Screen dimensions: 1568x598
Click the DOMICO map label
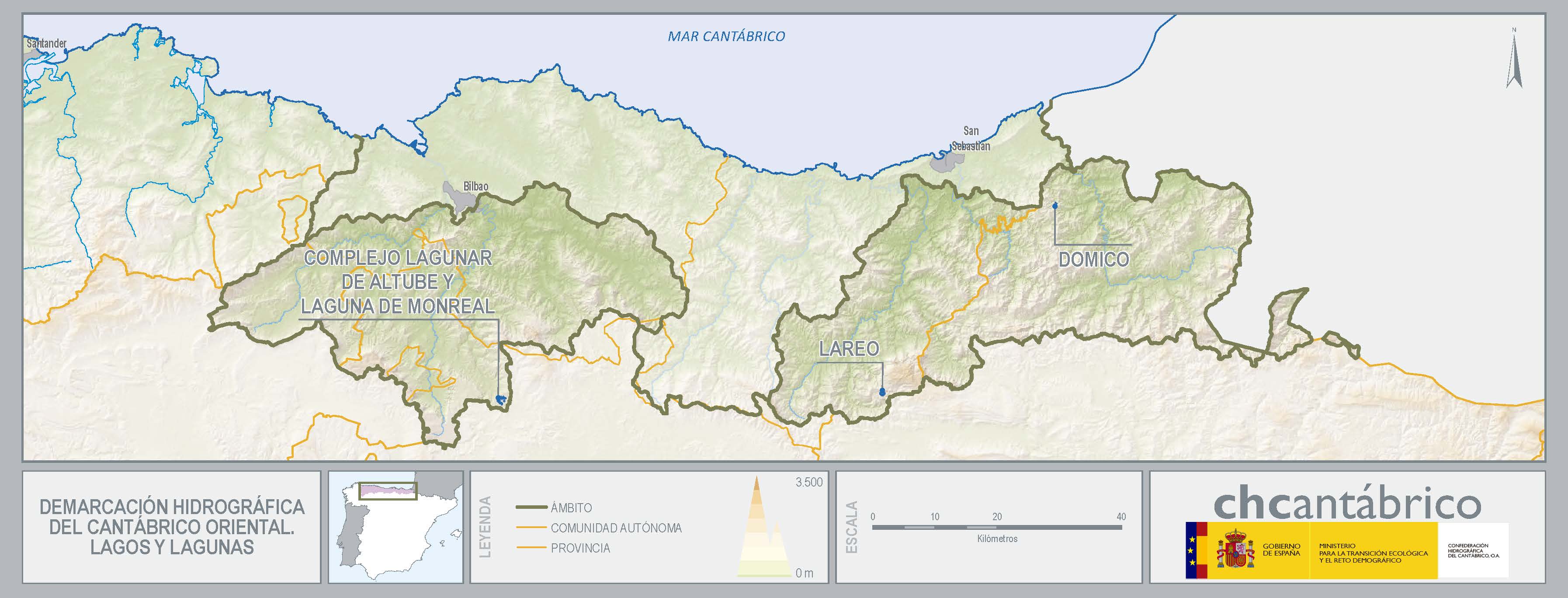tap(1093, 260)
